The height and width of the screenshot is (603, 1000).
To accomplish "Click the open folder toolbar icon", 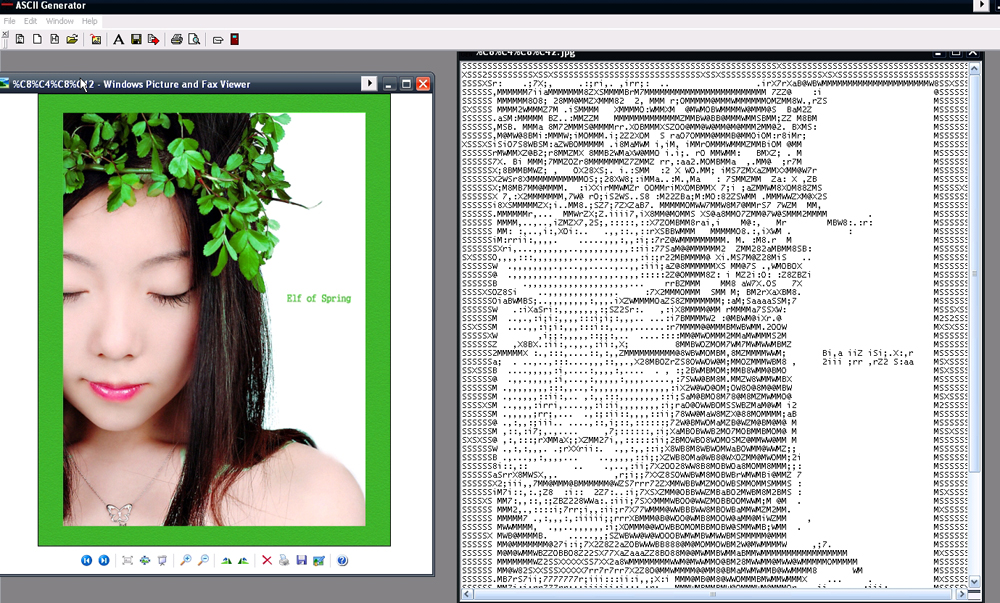I will [x=72, y=40].
